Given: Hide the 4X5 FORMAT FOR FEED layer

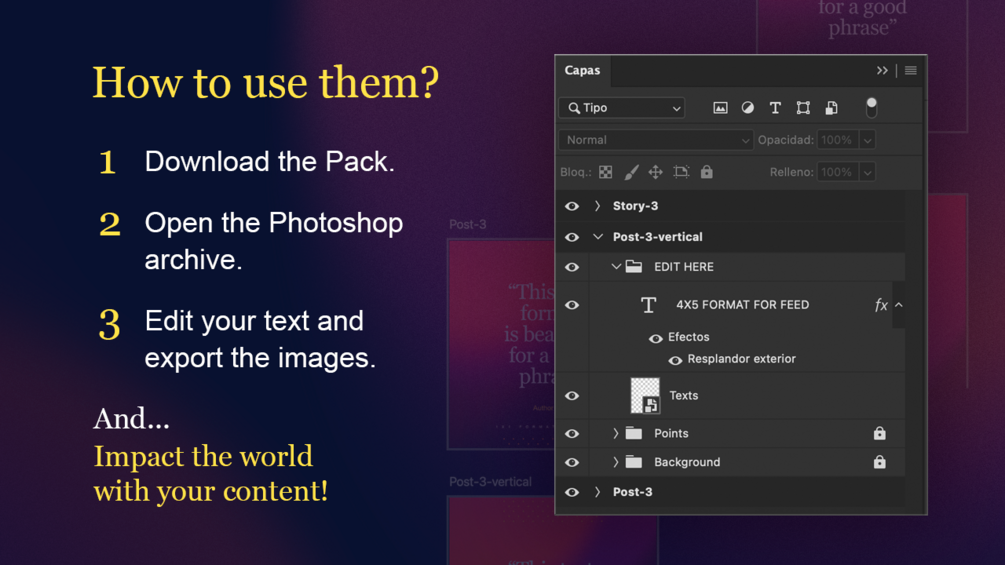Looking at the screenshot, I should (572, 305).
